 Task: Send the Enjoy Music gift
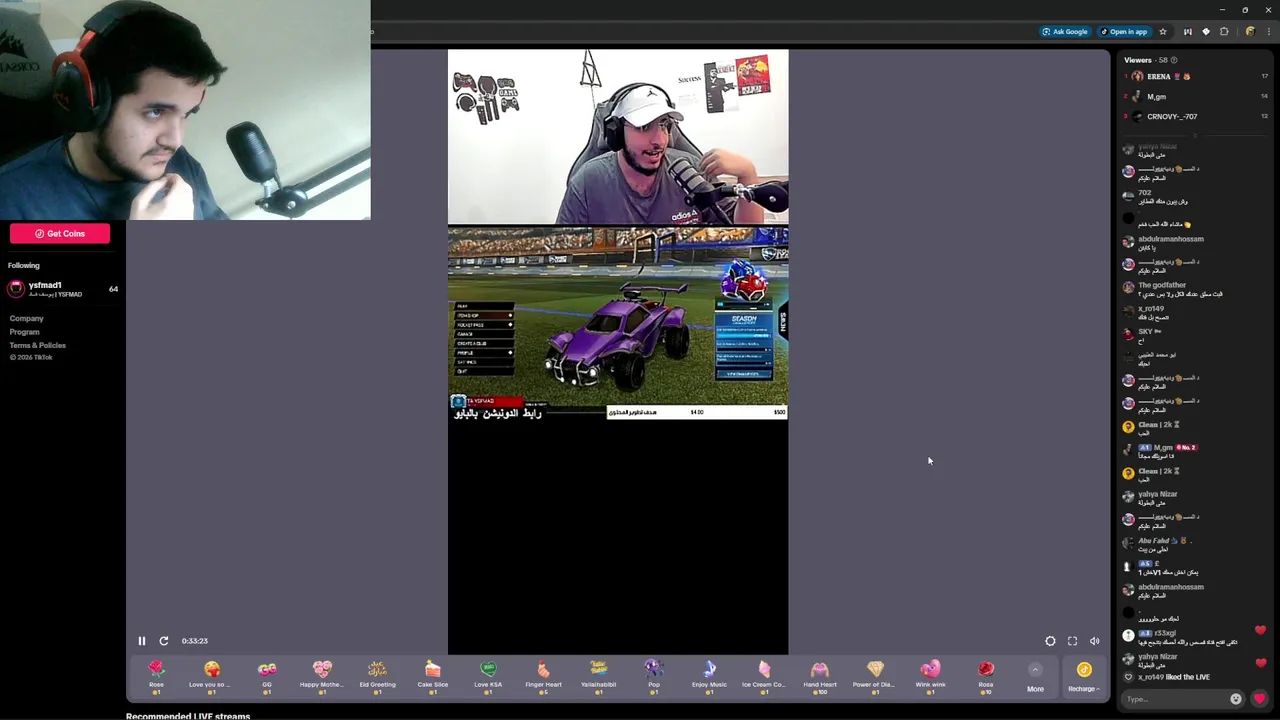[709, 676]
